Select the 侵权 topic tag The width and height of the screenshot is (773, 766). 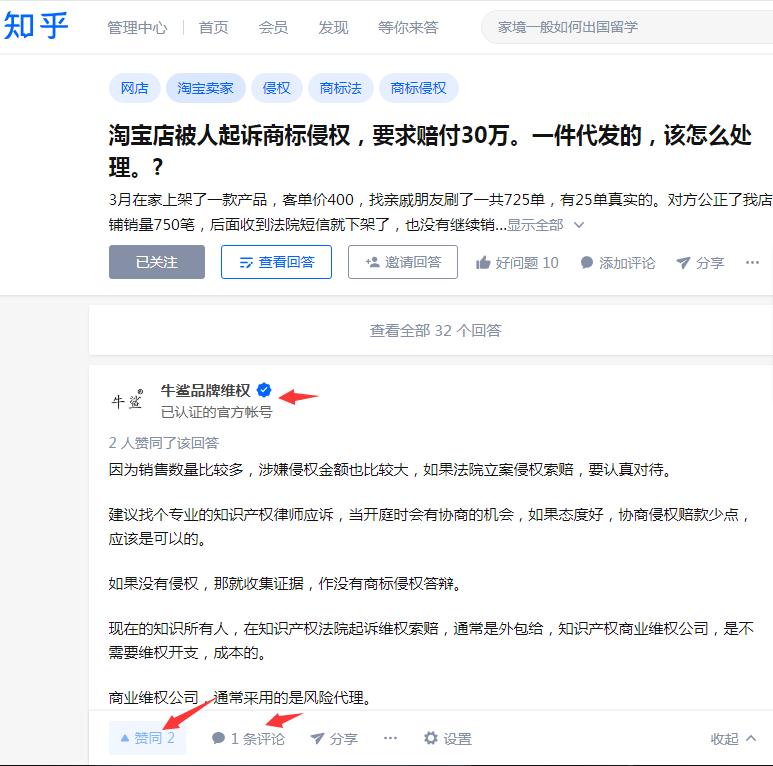tap(277, 88)
